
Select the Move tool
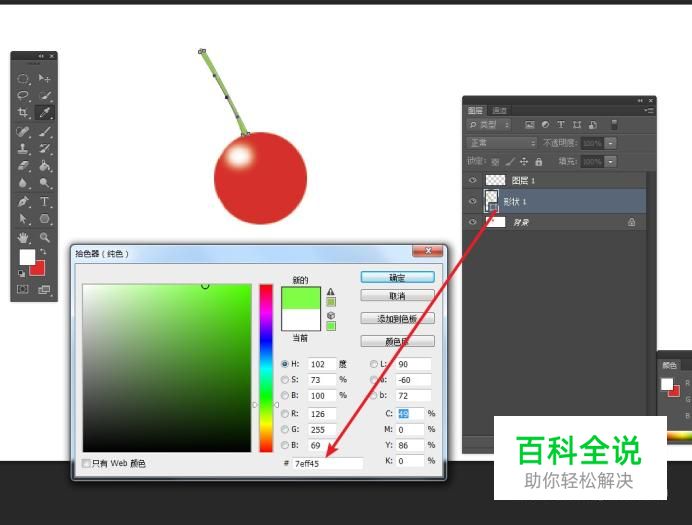[44, 79]
